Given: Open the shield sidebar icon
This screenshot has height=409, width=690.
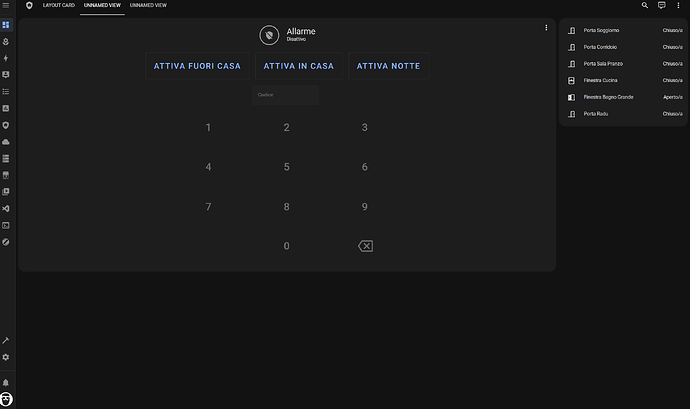Looking at the screenshot, I should pos(6,125).
